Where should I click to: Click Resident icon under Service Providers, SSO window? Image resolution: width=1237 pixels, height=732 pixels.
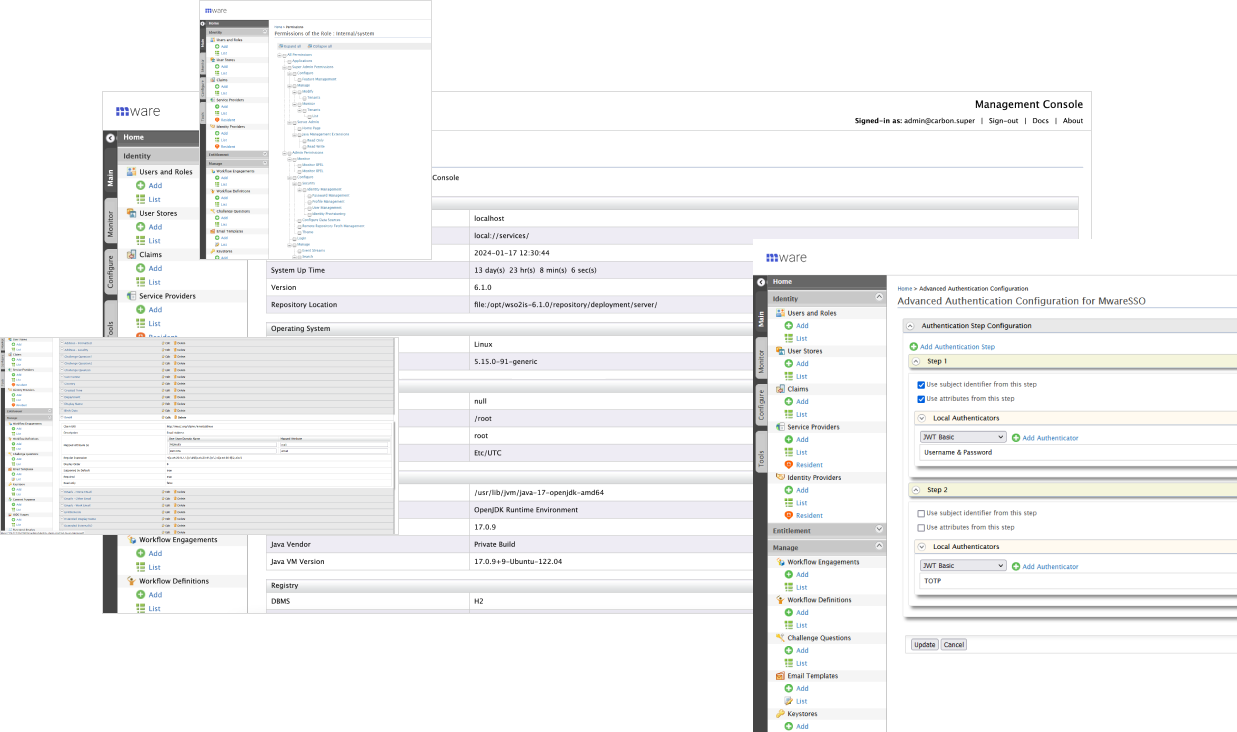click(789, 465)
